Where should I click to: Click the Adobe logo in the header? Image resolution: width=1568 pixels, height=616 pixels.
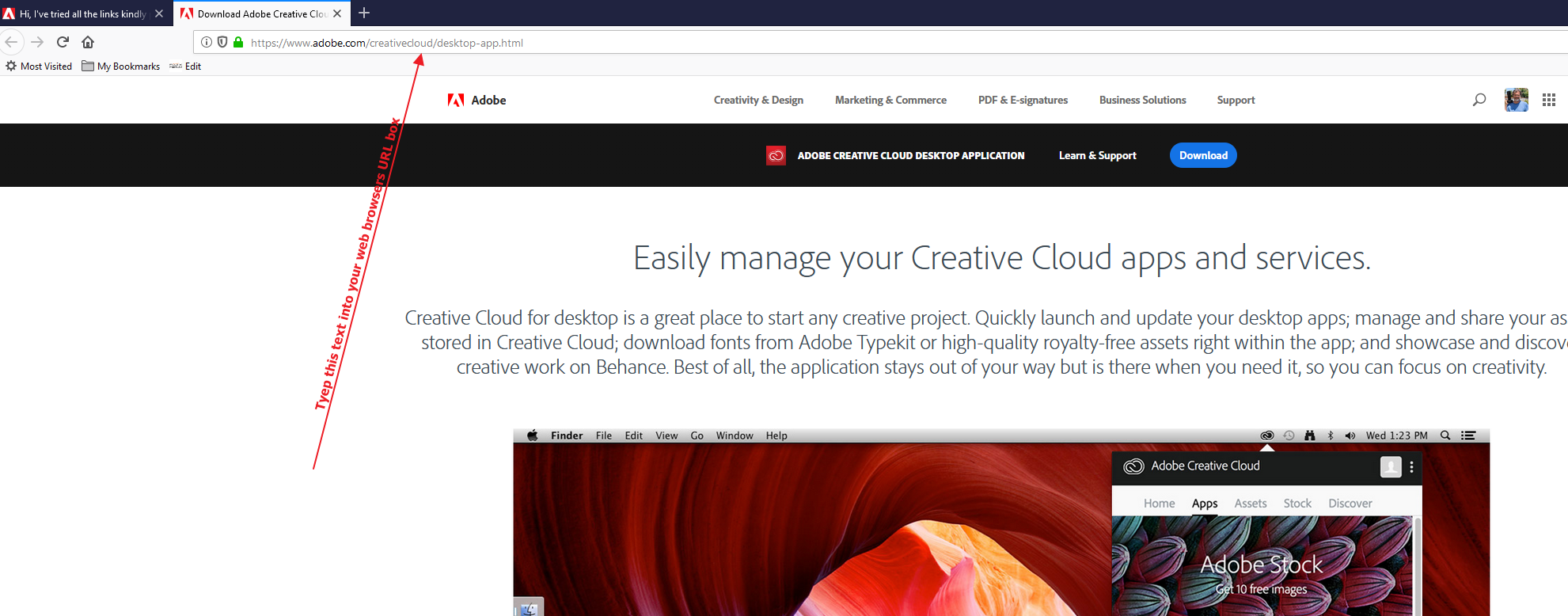click(476, 100)
